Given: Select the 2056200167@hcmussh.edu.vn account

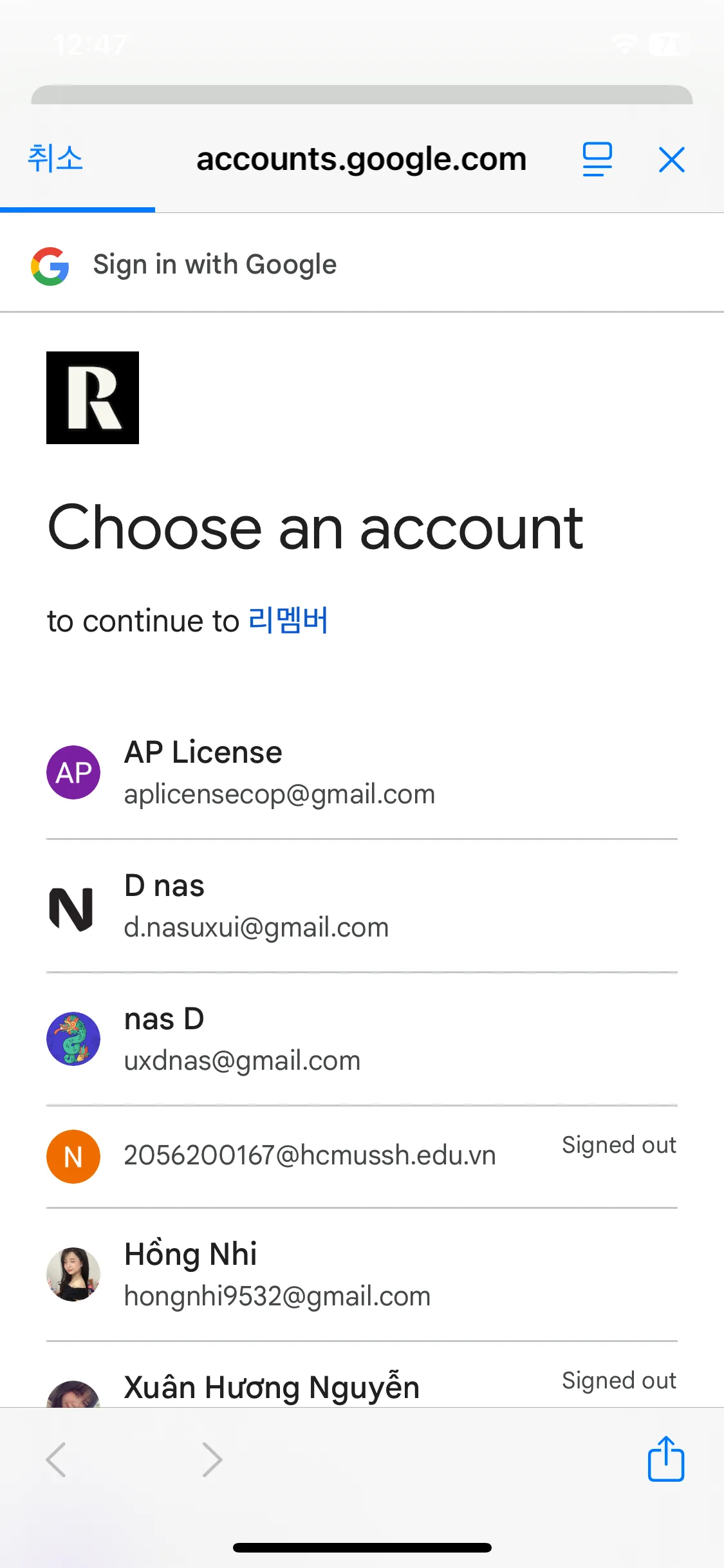Looking at the screenshot, I should click(x=310, y=1155).
